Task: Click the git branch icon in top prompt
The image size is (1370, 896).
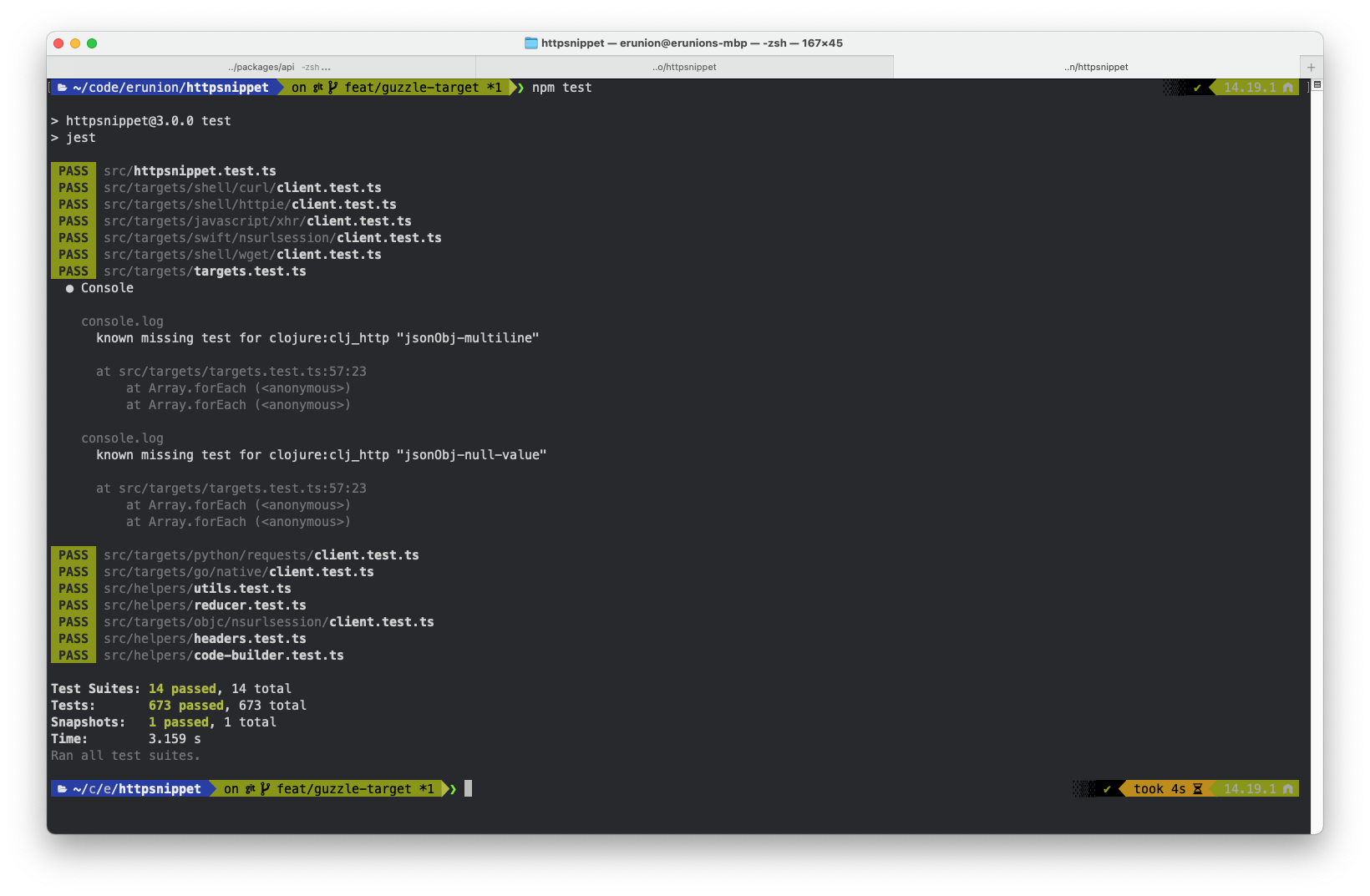Action: (333, 88)
